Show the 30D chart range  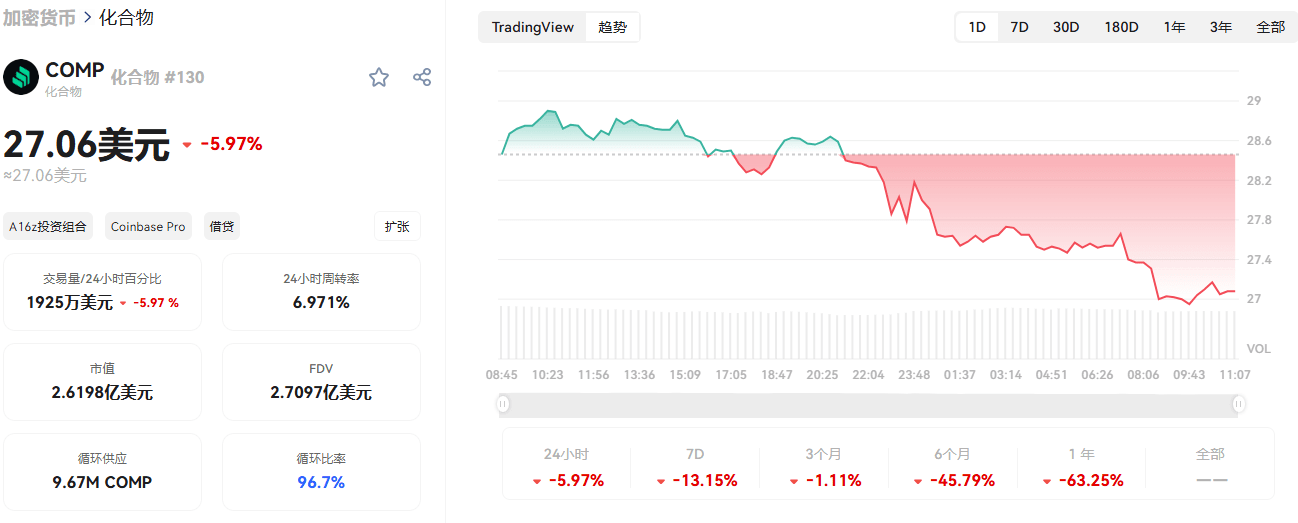1066,27
